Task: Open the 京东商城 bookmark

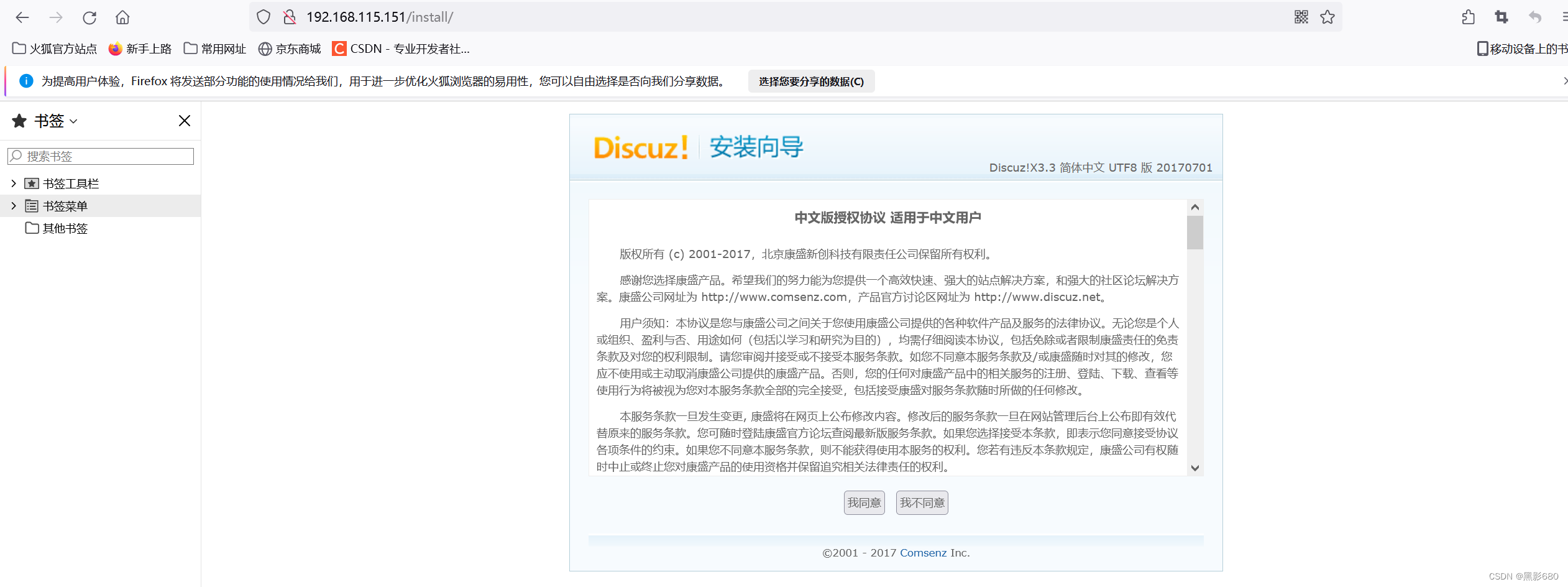Action: coord(290,49)
